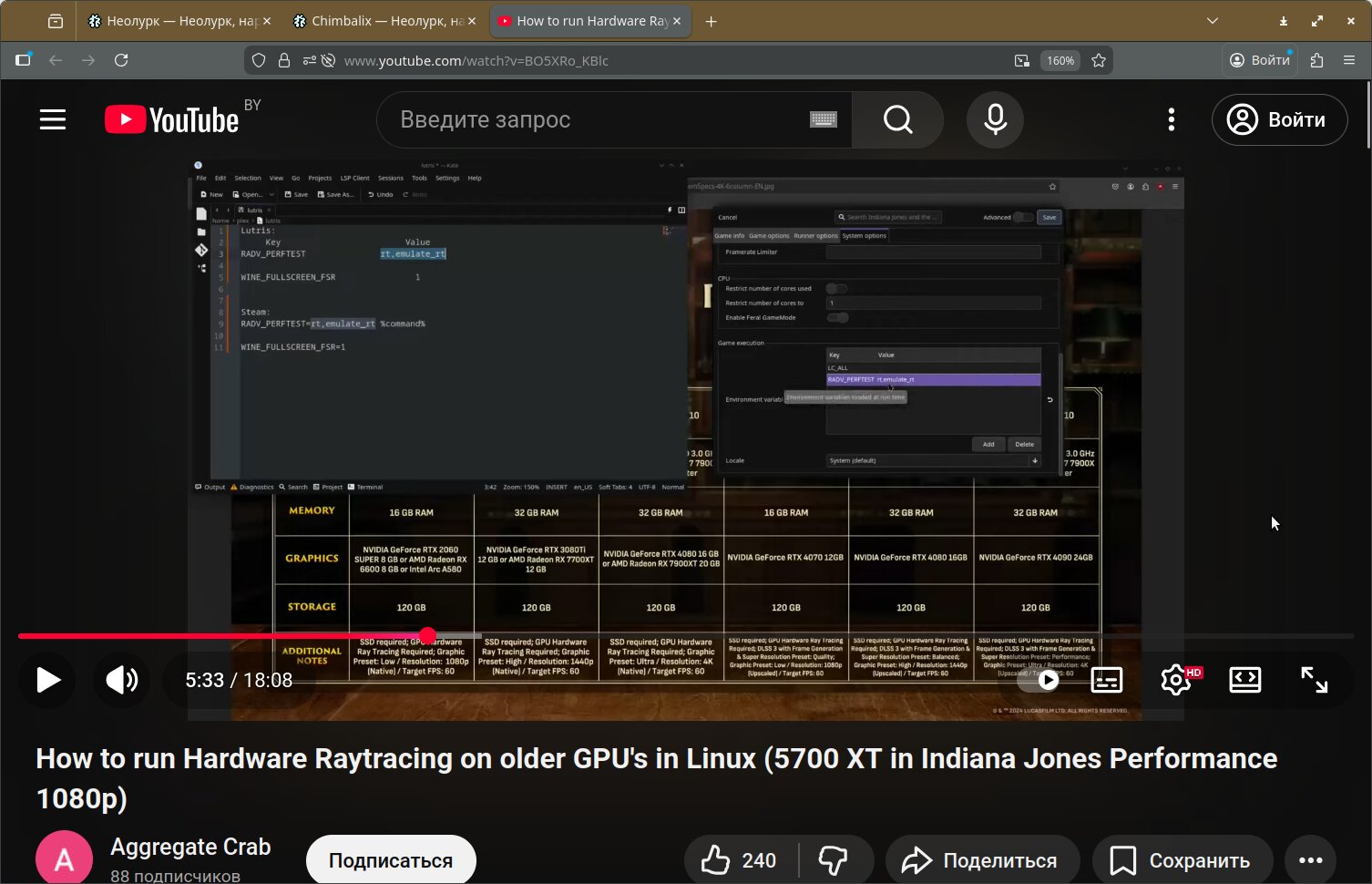This screenshot has width=1372, height=884.
Task: Switch to theater mode view
Action: [x=1244, y=680]
